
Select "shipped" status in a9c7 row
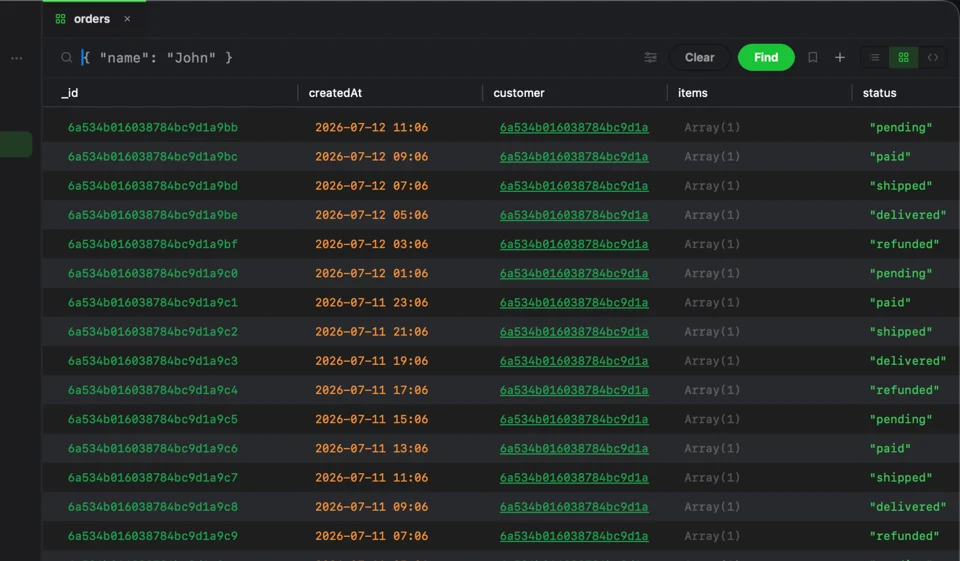pyautogui.click(x=901, y=478)
